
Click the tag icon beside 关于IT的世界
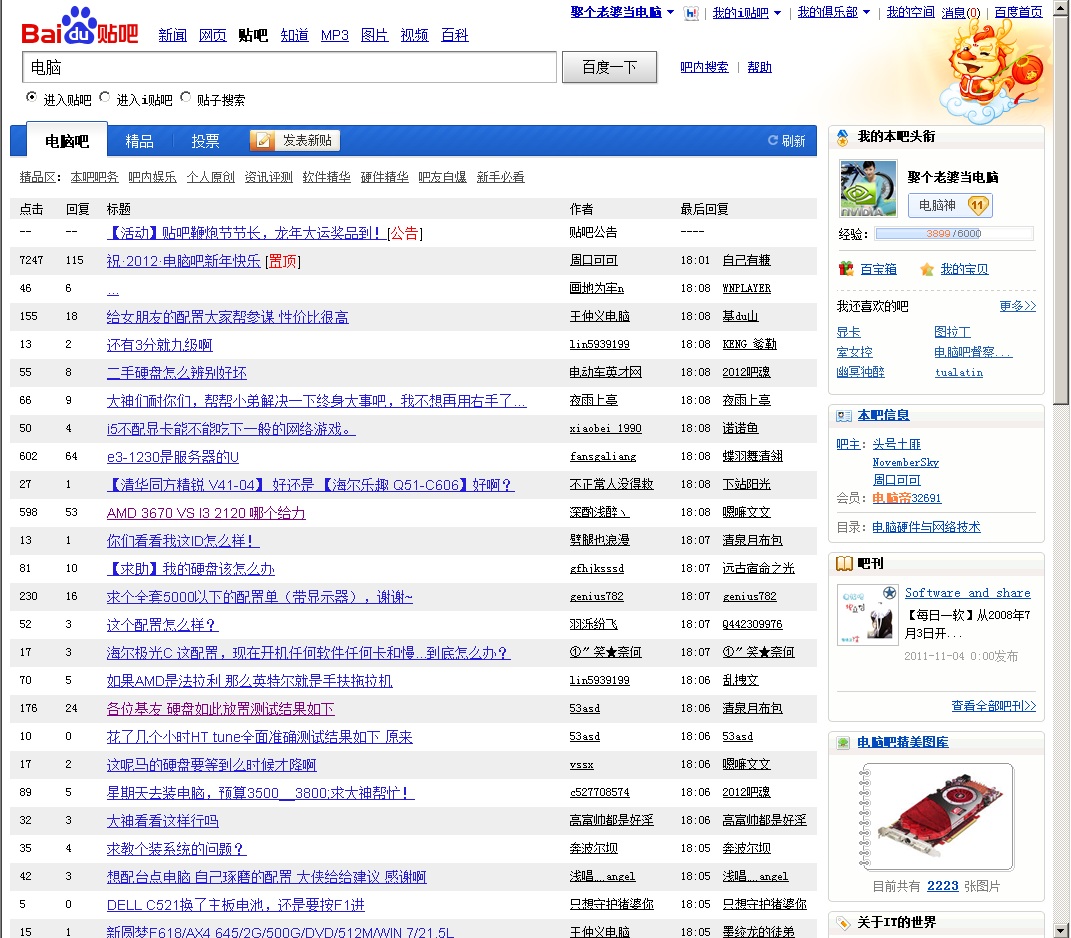point(844,922)
